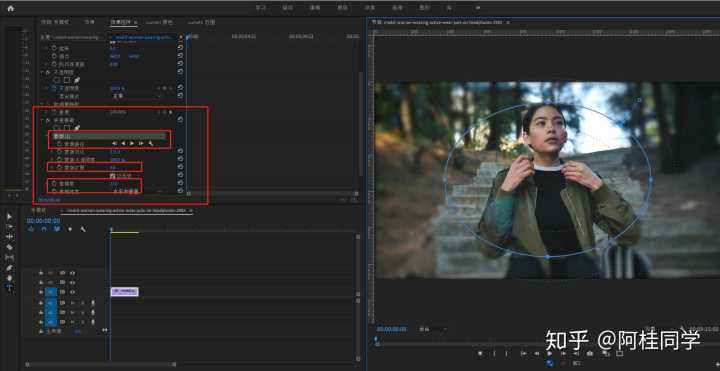Viewport: 720px width, 371px height.
Task: Create ellipse mask under opacity effect
Action: pos(57,80)
